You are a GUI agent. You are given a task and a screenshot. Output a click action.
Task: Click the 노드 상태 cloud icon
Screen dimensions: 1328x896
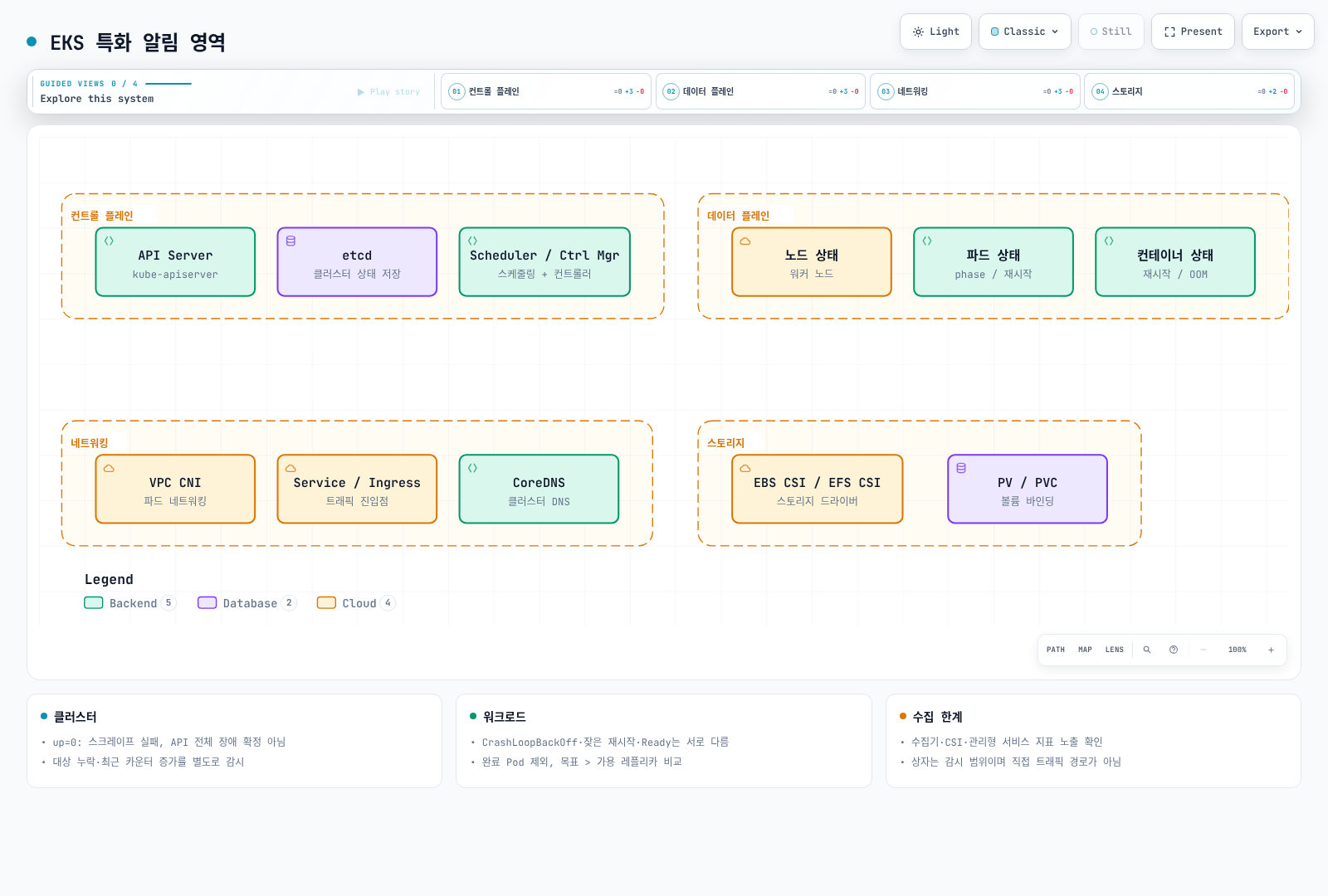[x=745, y=241]
